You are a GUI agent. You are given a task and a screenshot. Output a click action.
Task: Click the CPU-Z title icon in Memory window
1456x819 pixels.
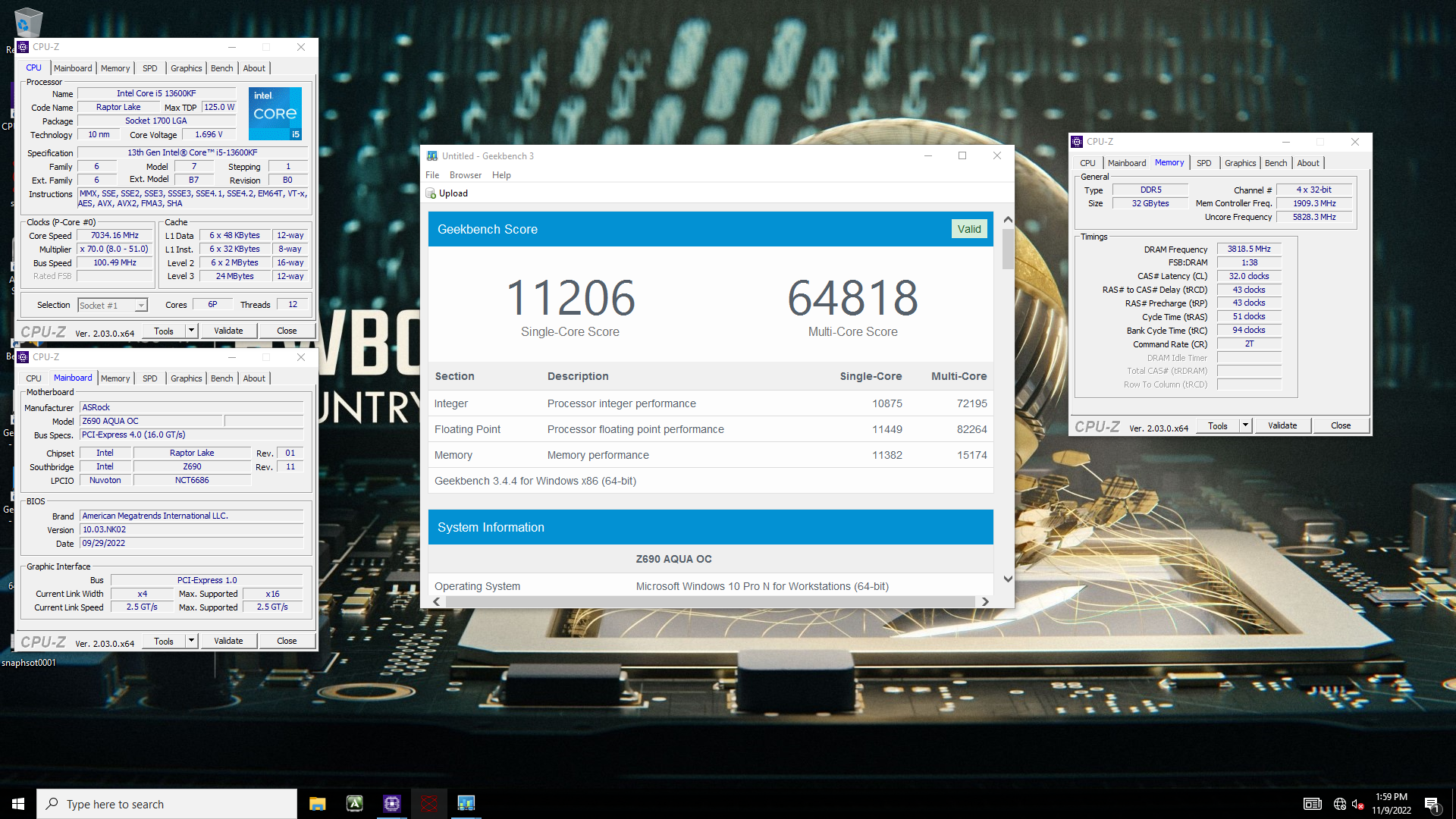(x=1077, y=142)
